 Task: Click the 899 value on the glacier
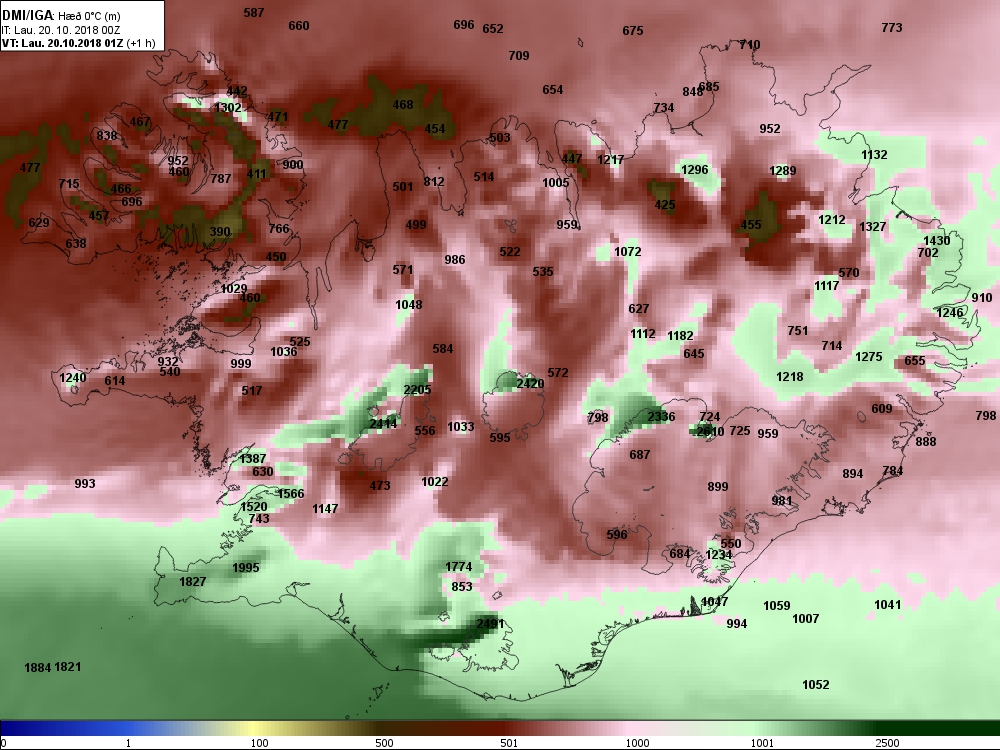[x=717, y=487]
